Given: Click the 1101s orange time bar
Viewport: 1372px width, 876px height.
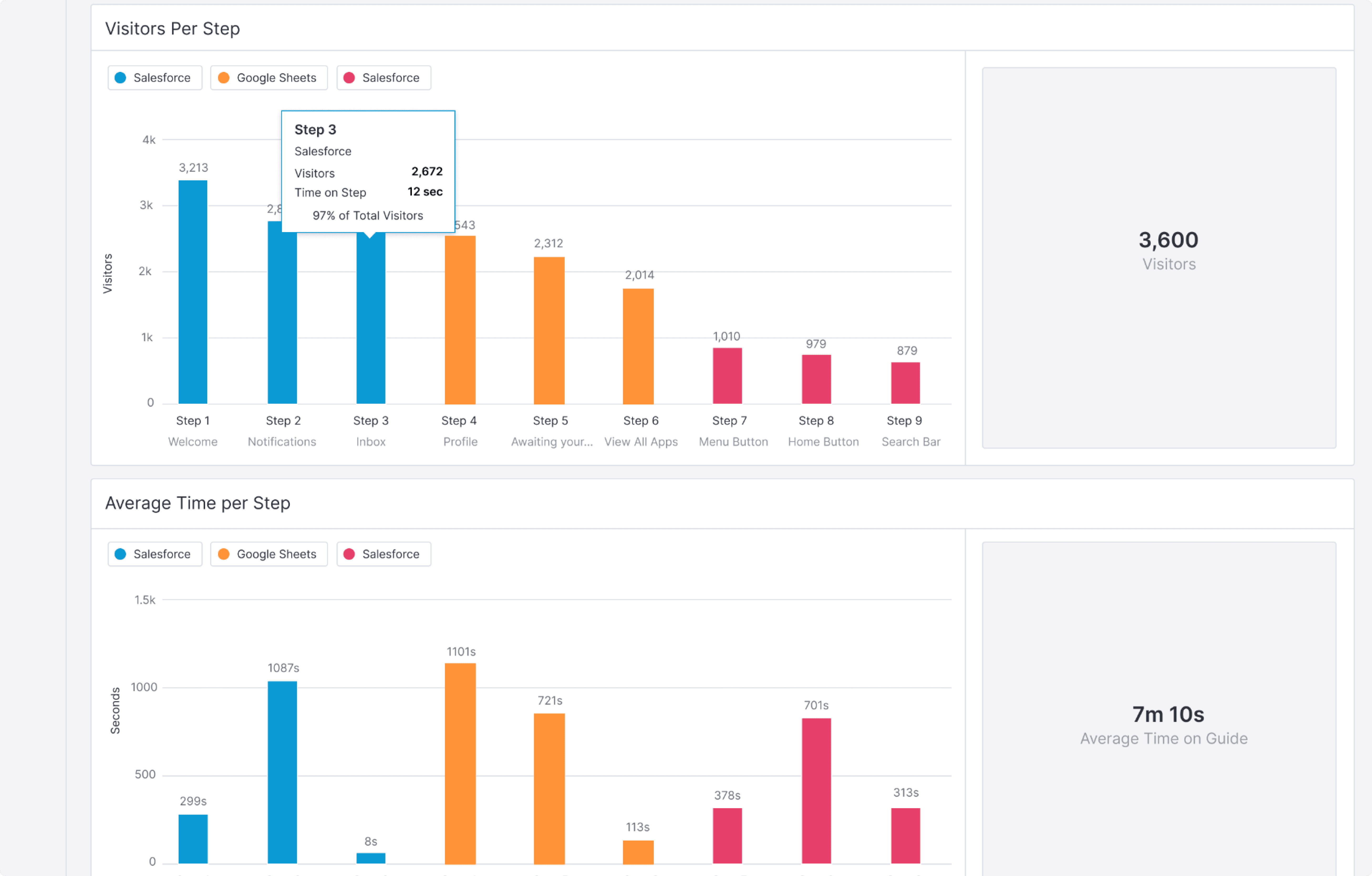Looking at the screenshot, I should [x=460, y=763].
